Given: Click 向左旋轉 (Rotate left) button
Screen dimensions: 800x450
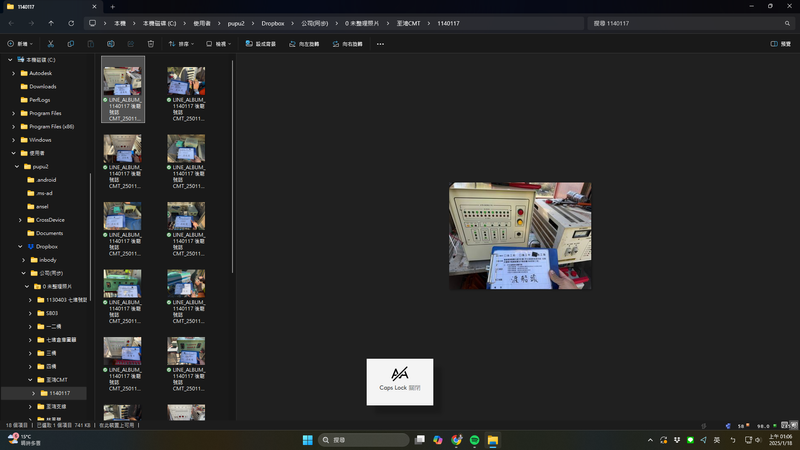Looking at the screenshot, I should (306, 44).
